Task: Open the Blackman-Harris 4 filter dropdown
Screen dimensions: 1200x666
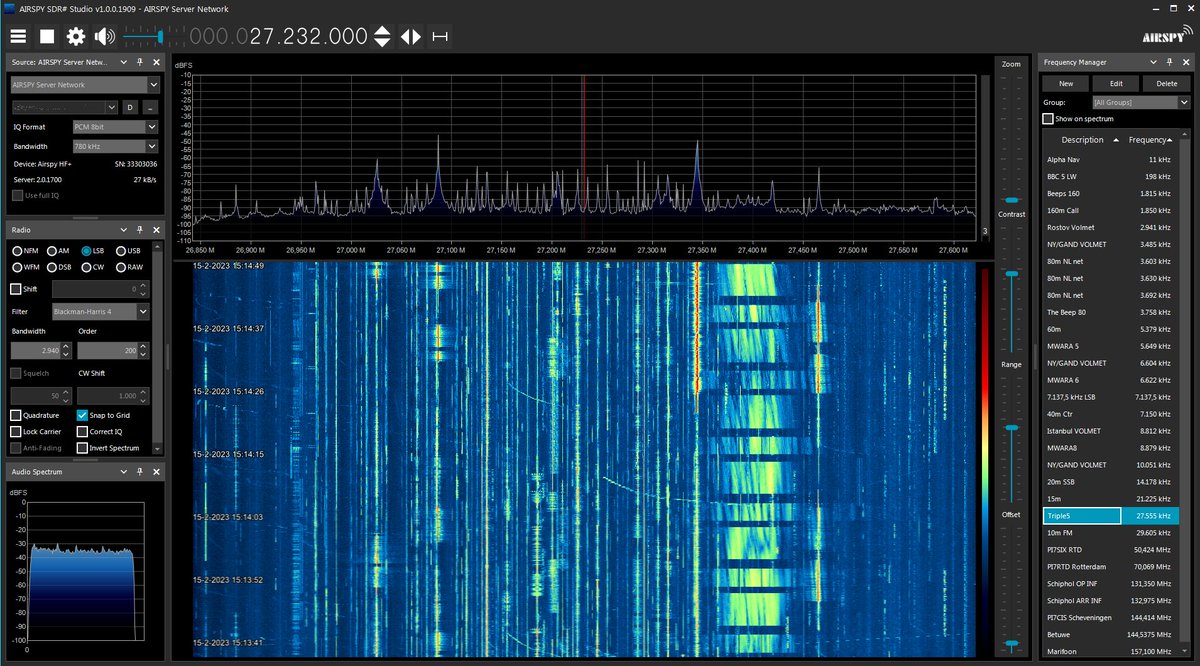Action: pos(101,311)
